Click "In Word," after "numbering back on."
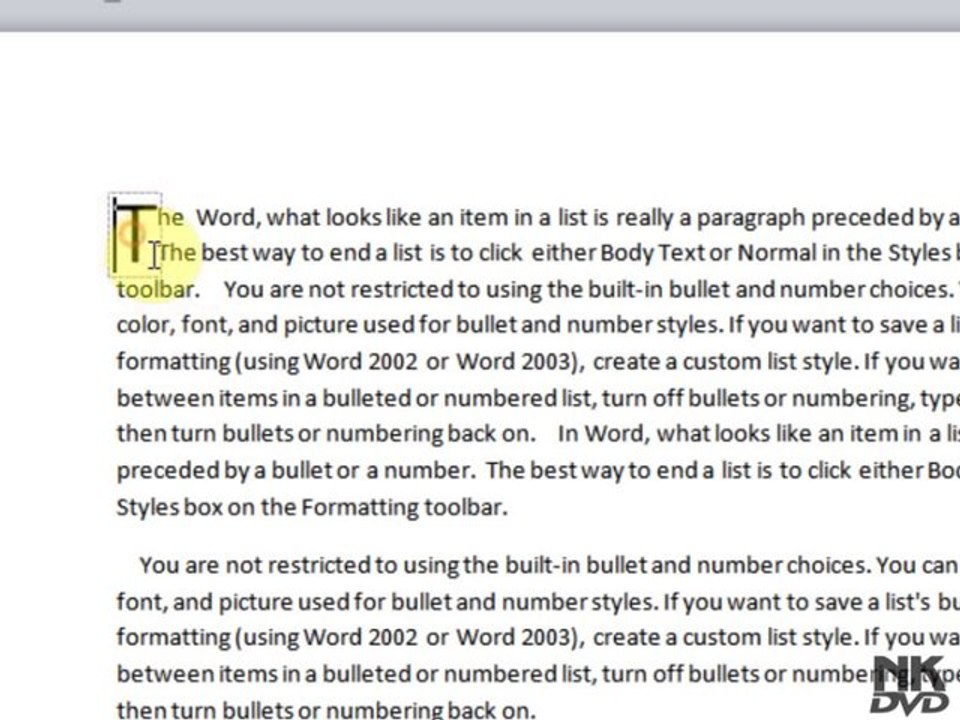This screenshot has height=720, width=960. coord(604,433)
